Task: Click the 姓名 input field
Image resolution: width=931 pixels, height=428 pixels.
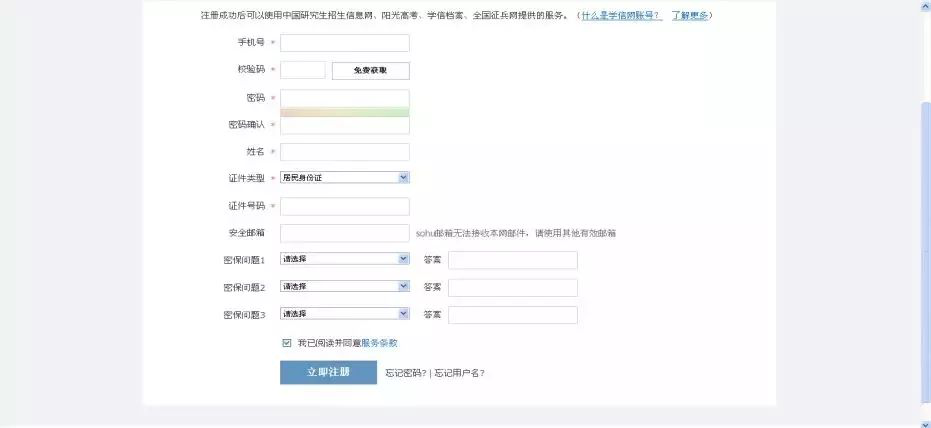Action: 344,152
